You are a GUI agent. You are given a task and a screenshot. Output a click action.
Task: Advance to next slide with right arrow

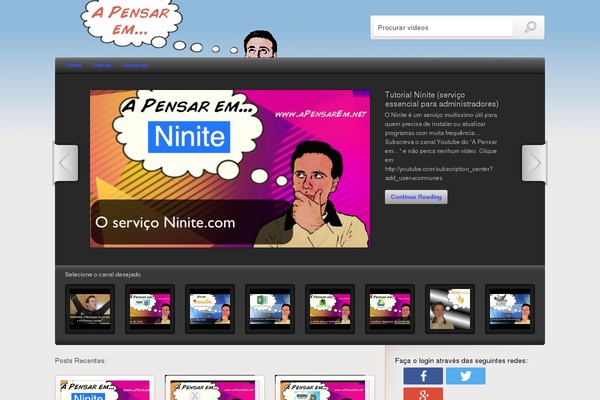[535, 163]
